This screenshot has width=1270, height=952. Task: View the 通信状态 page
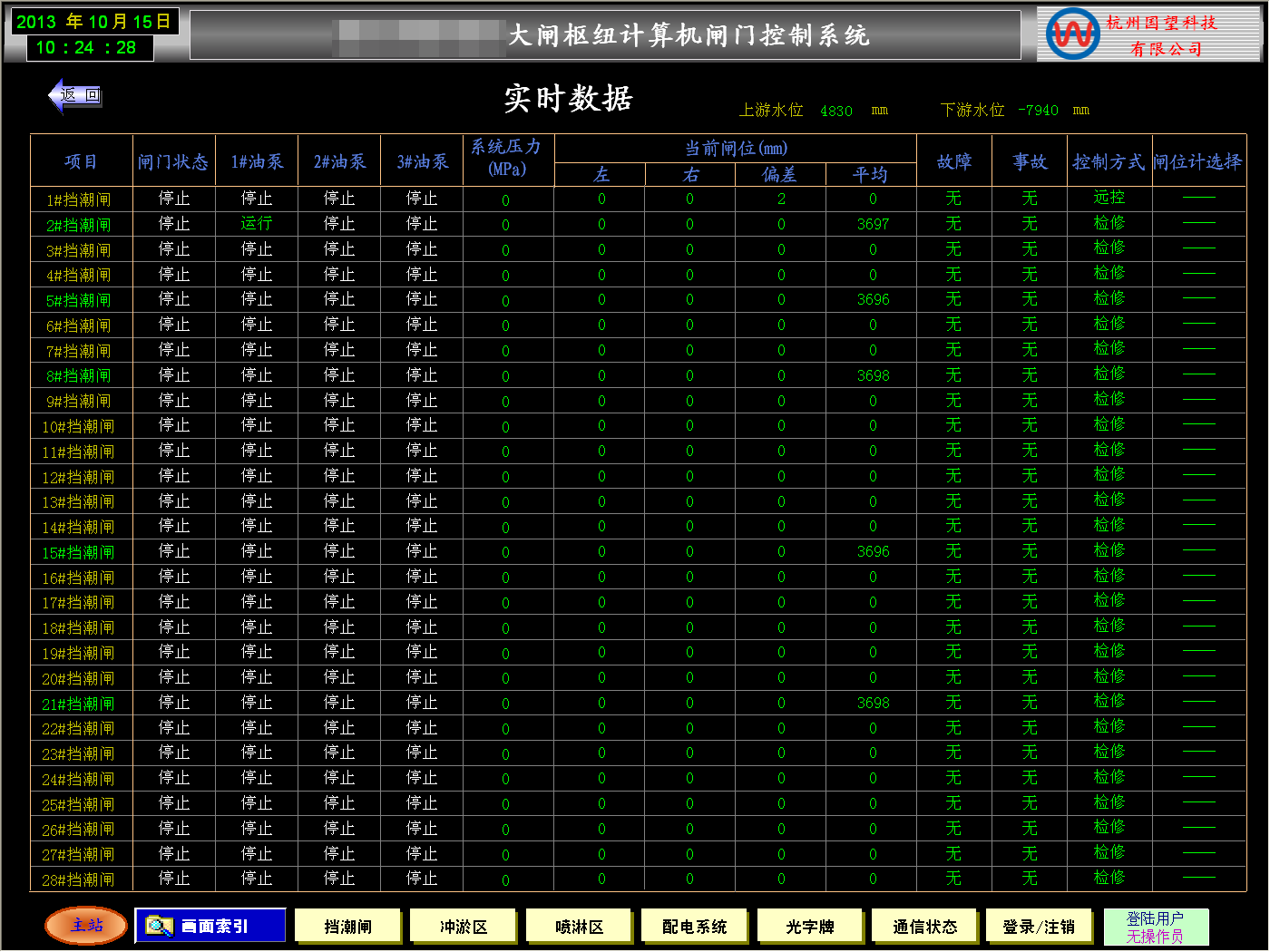pyautogui.click(x=925, y=927)
